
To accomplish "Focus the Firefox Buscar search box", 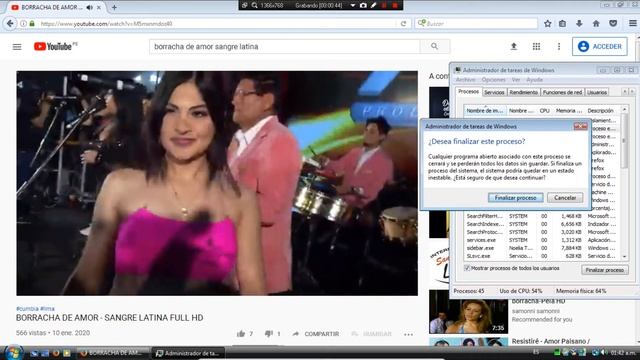I will click(x=476, y=24).
